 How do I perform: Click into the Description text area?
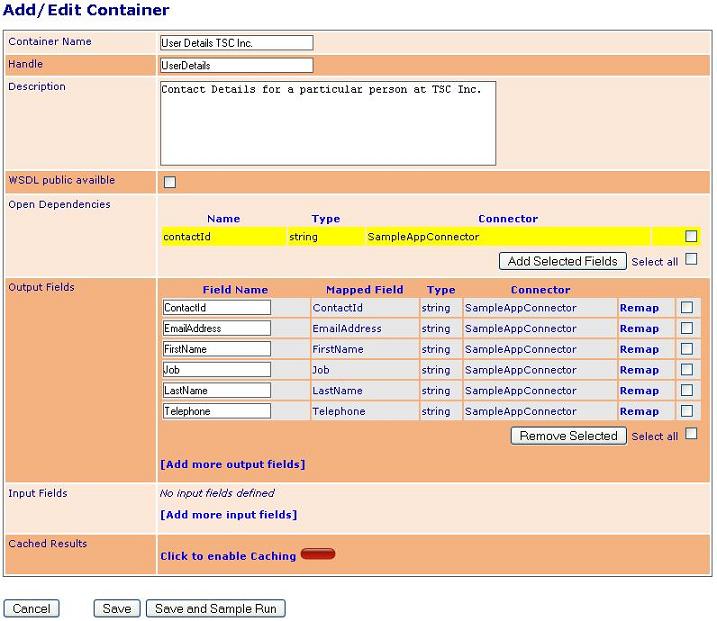328,123
